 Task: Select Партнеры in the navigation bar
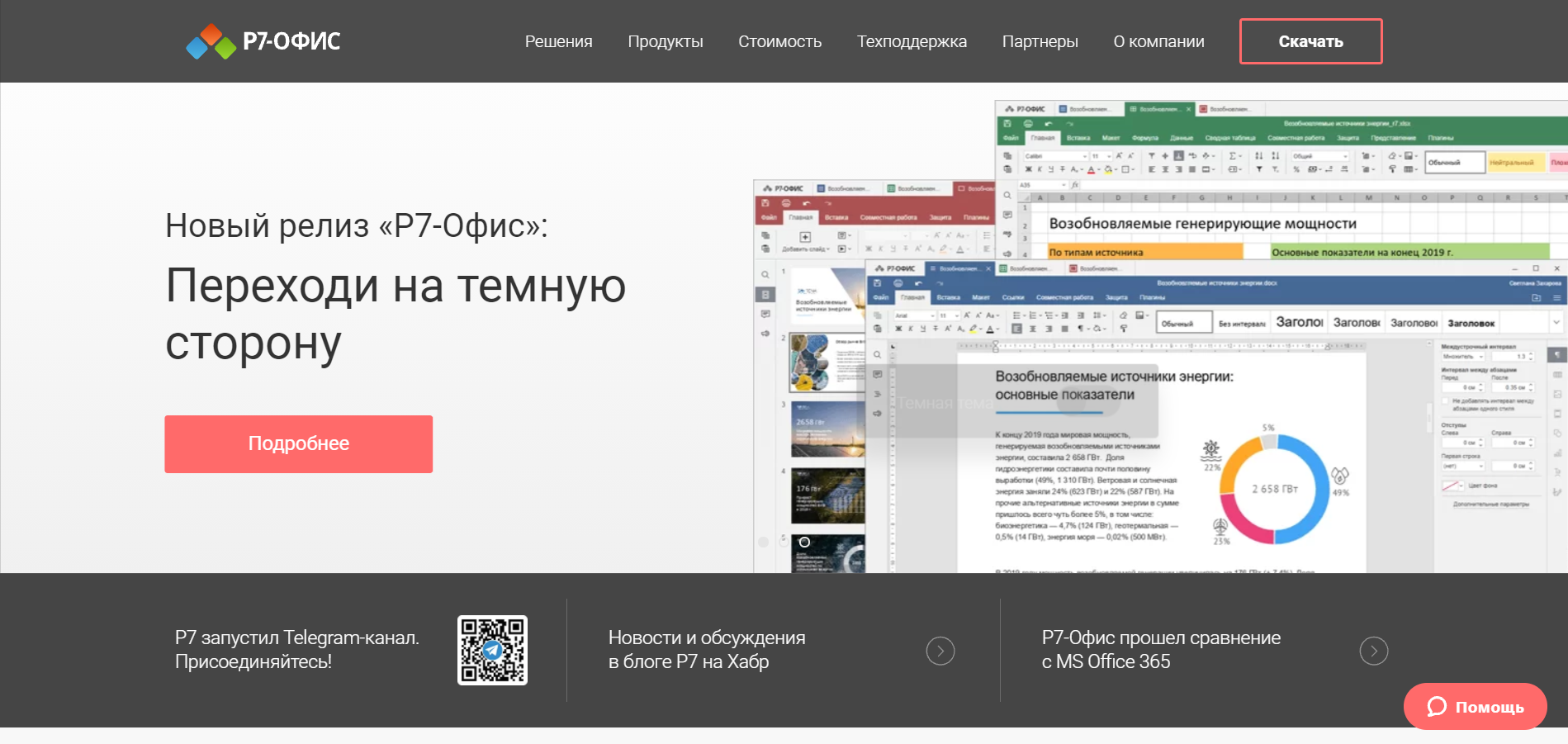point(1040,41)
